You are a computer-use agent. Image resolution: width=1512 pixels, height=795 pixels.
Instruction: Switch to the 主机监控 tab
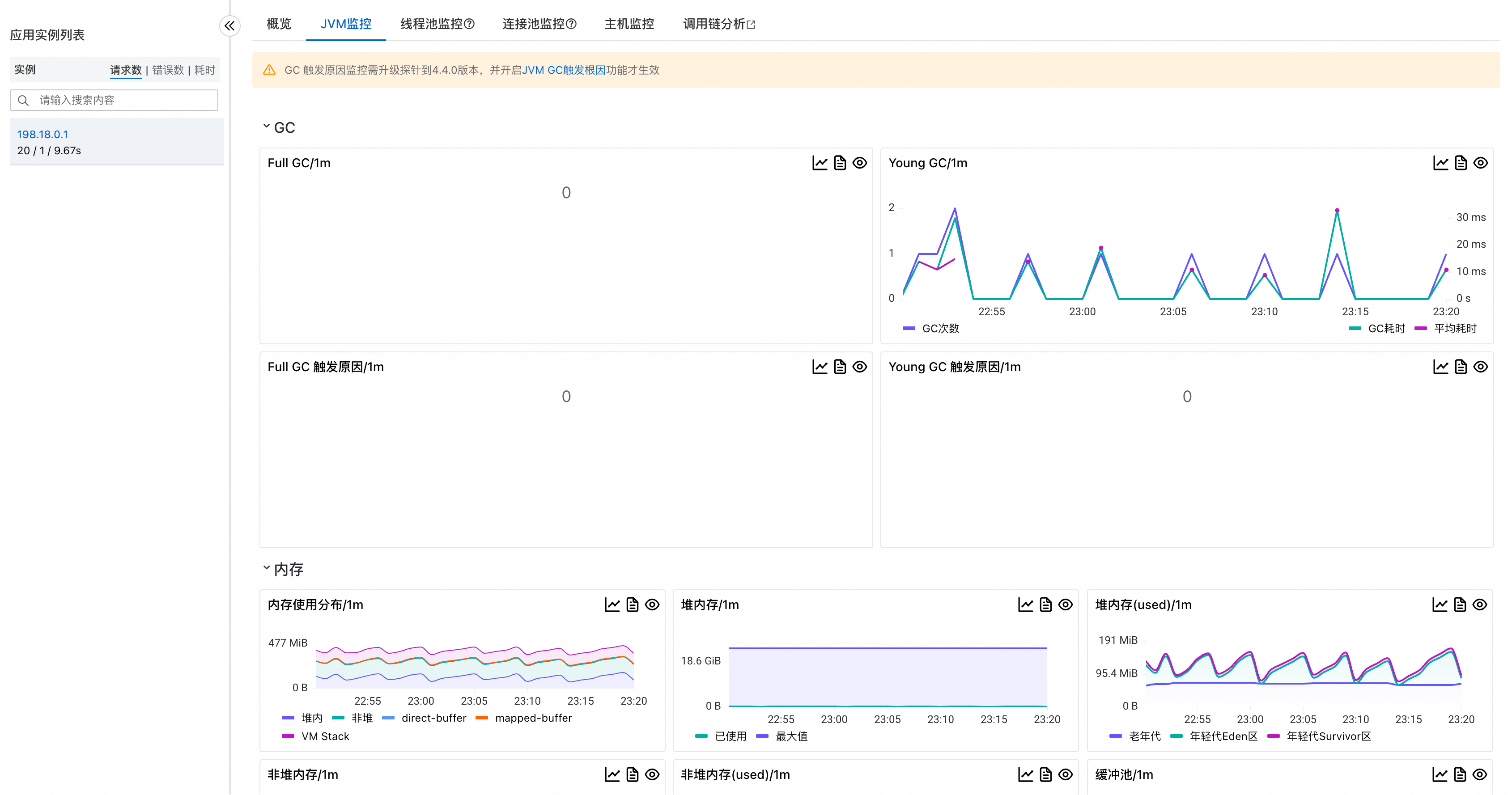(x=629, y=24)
